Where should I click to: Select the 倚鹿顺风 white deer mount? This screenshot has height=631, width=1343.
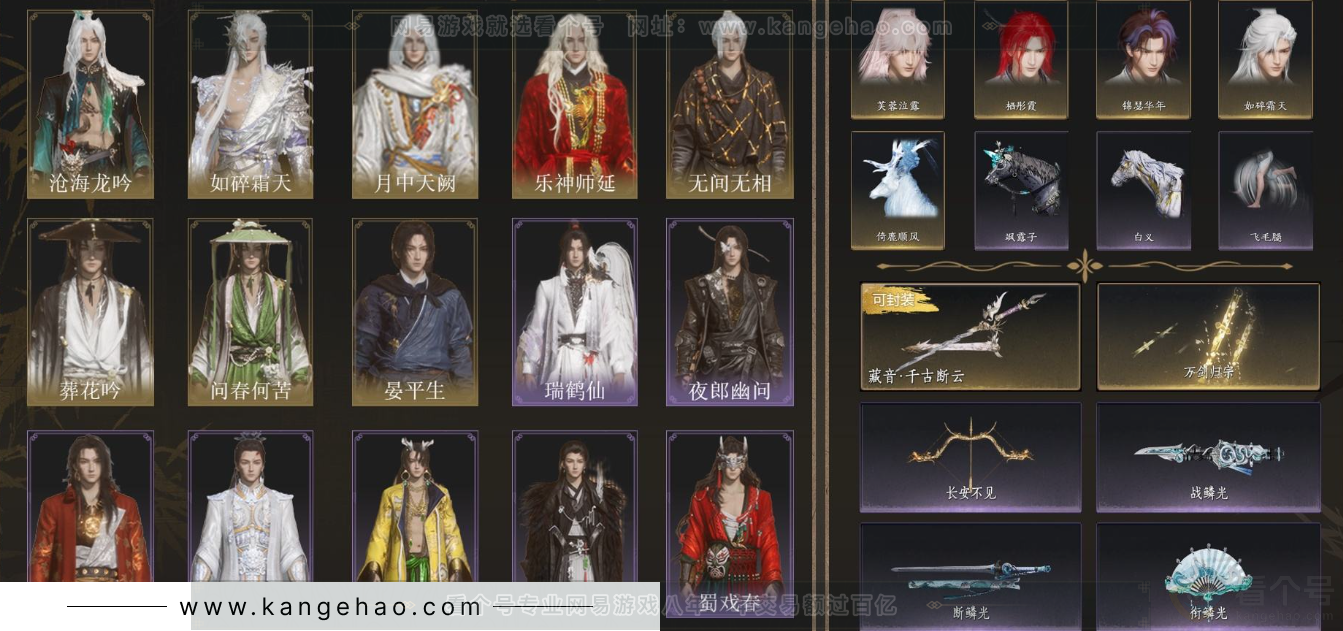click(x=898, y=191)
